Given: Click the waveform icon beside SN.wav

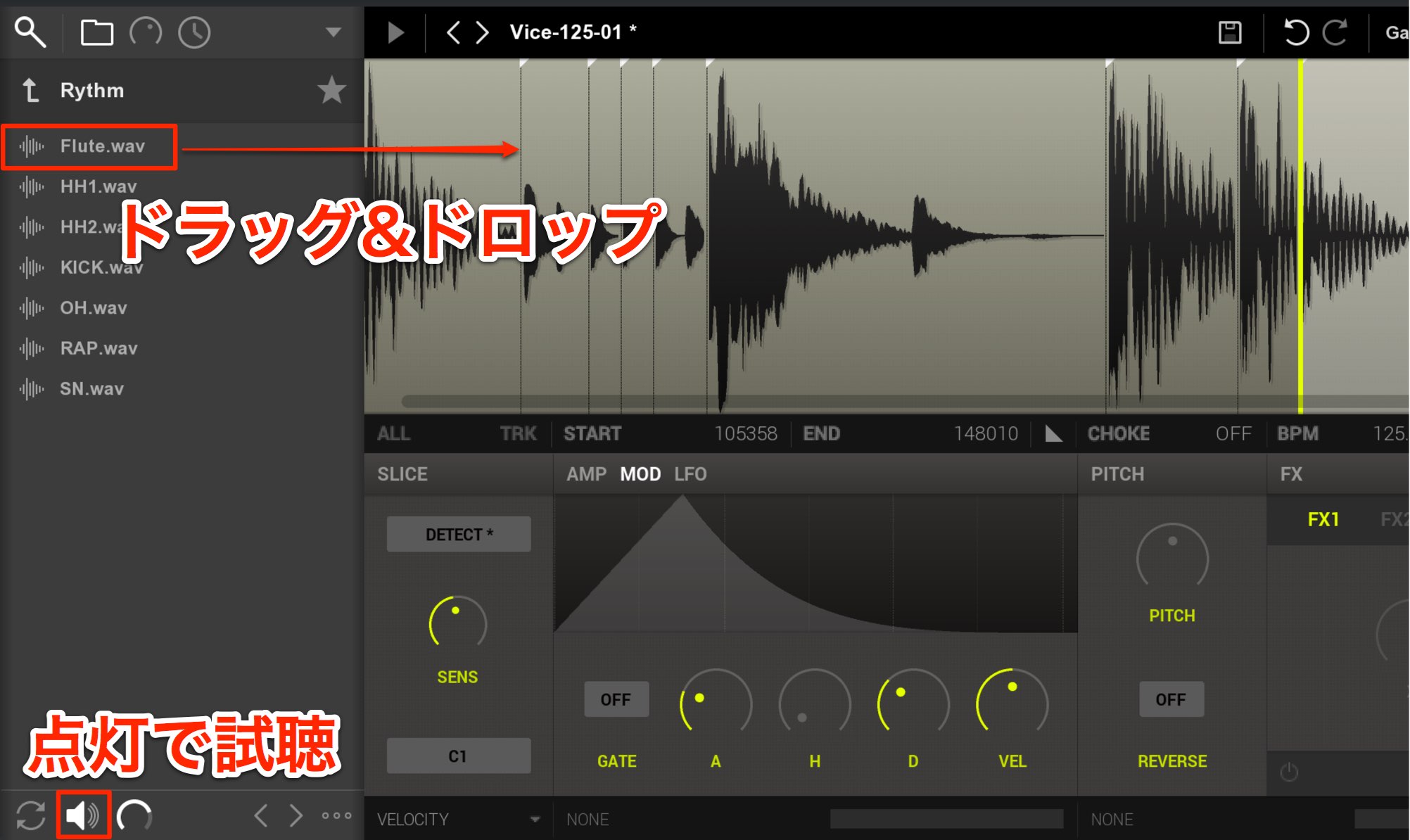Looking at the screenshot, I should click(x=32, y=389).
